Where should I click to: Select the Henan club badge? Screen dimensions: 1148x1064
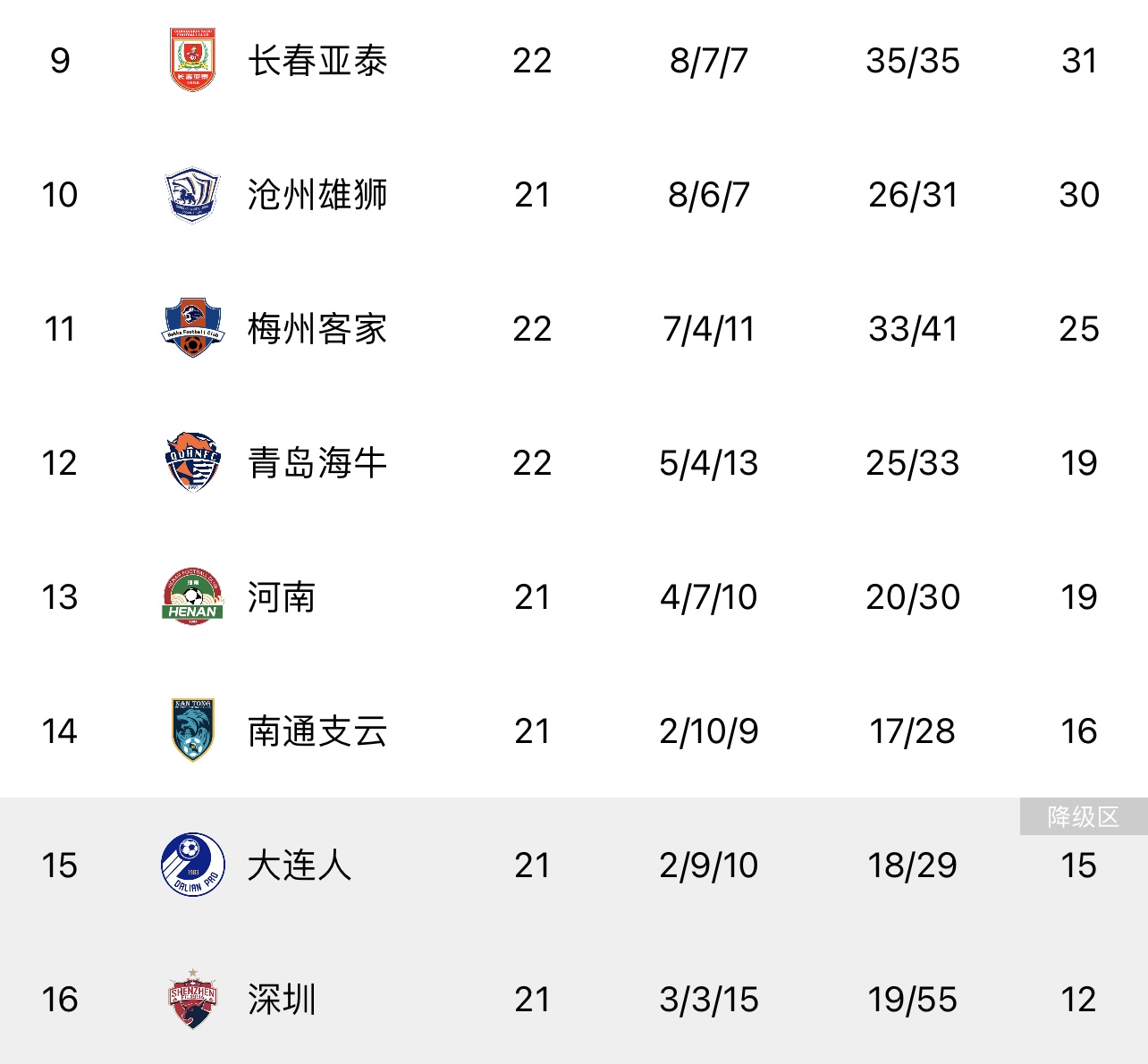click(192, 596)
